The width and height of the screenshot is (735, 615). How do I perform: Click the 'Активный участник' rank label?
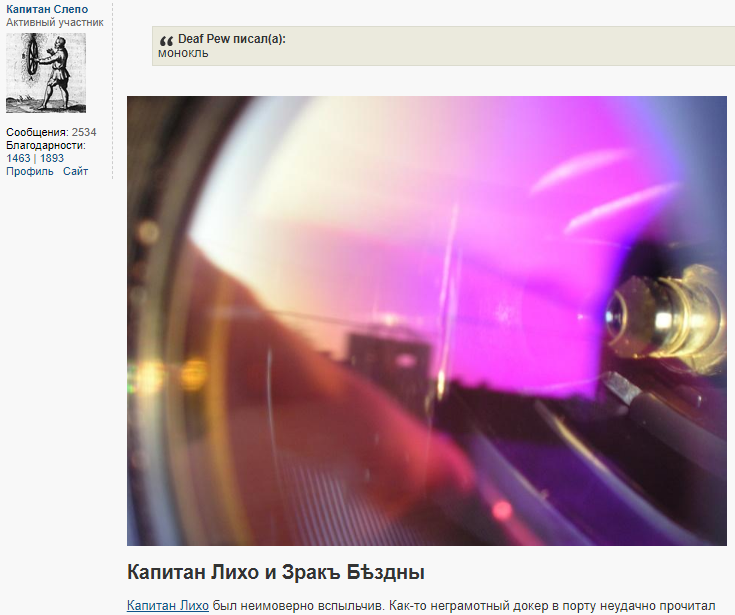[55, 22]
